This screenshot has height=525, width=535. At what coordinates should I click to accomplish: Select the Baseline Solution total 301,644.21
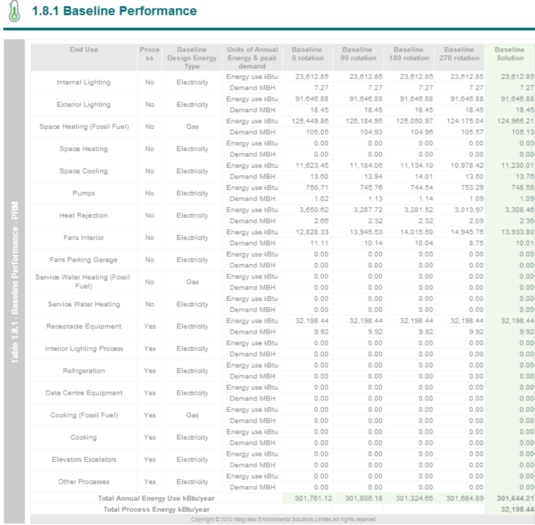[515, 498]
